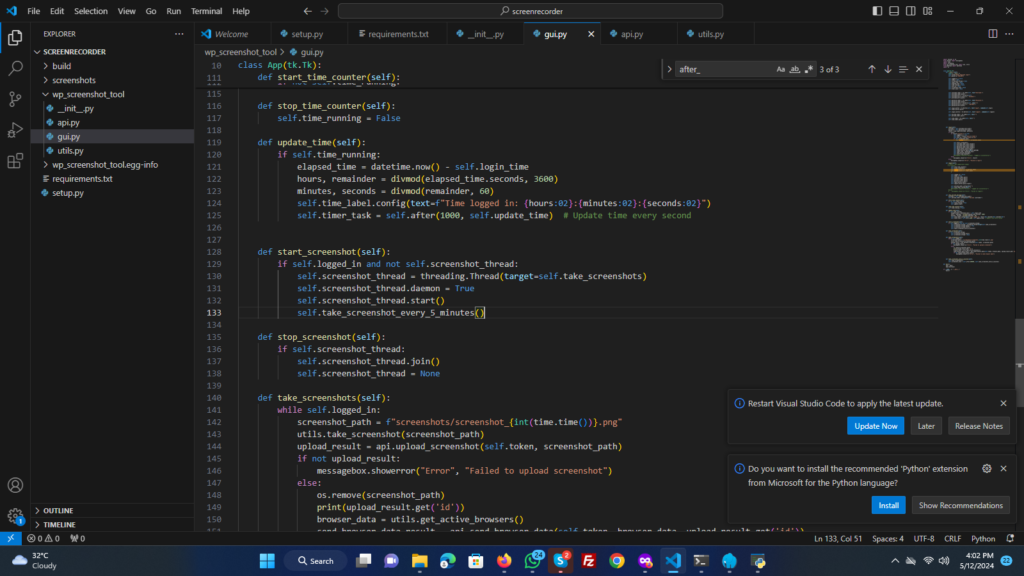
Task: Expand the build folder
Action: [x=61, y=66]
